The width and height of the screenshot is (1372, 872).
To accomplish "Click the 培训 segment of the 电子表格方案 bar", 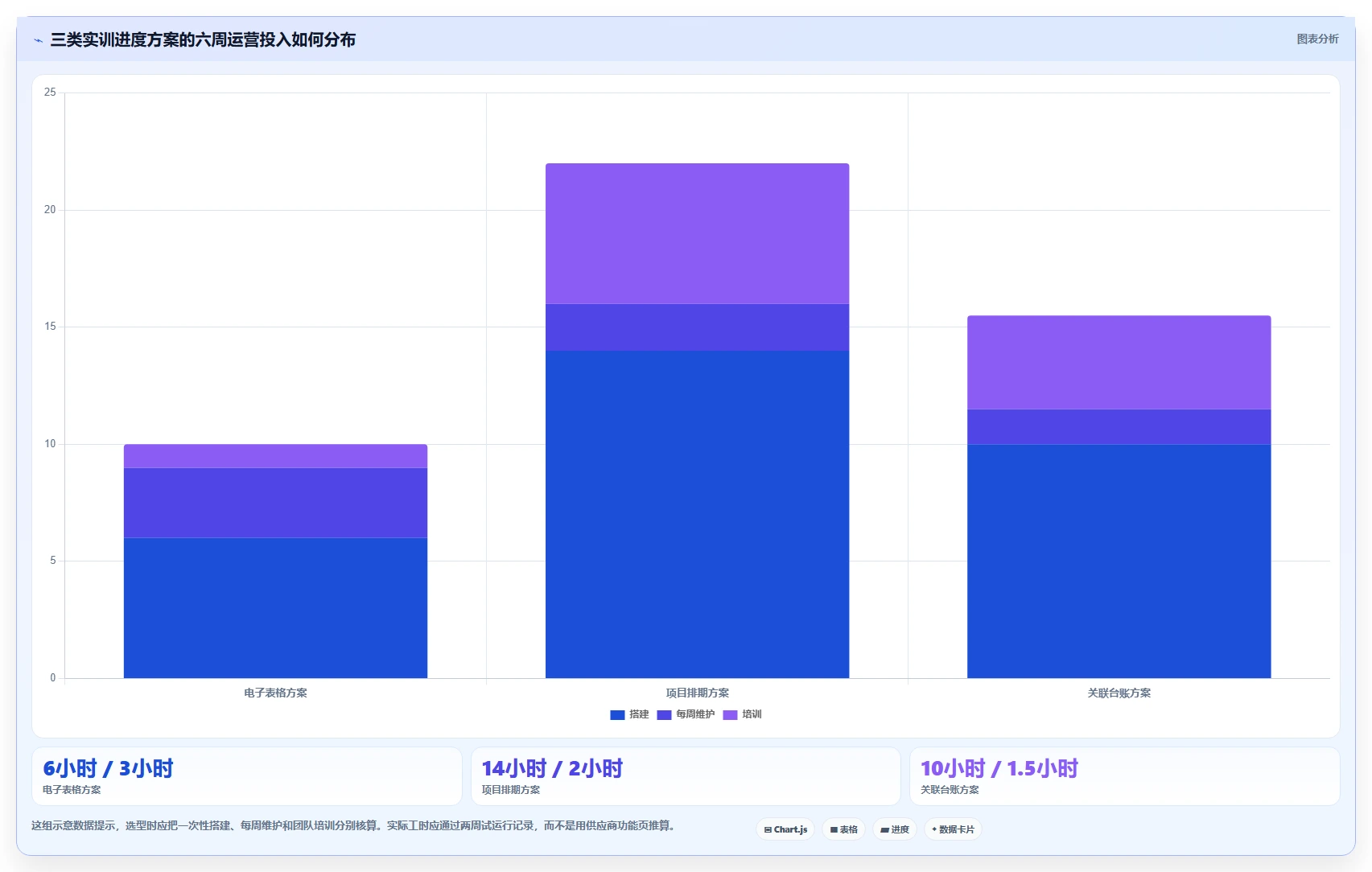I will (275, 456).
